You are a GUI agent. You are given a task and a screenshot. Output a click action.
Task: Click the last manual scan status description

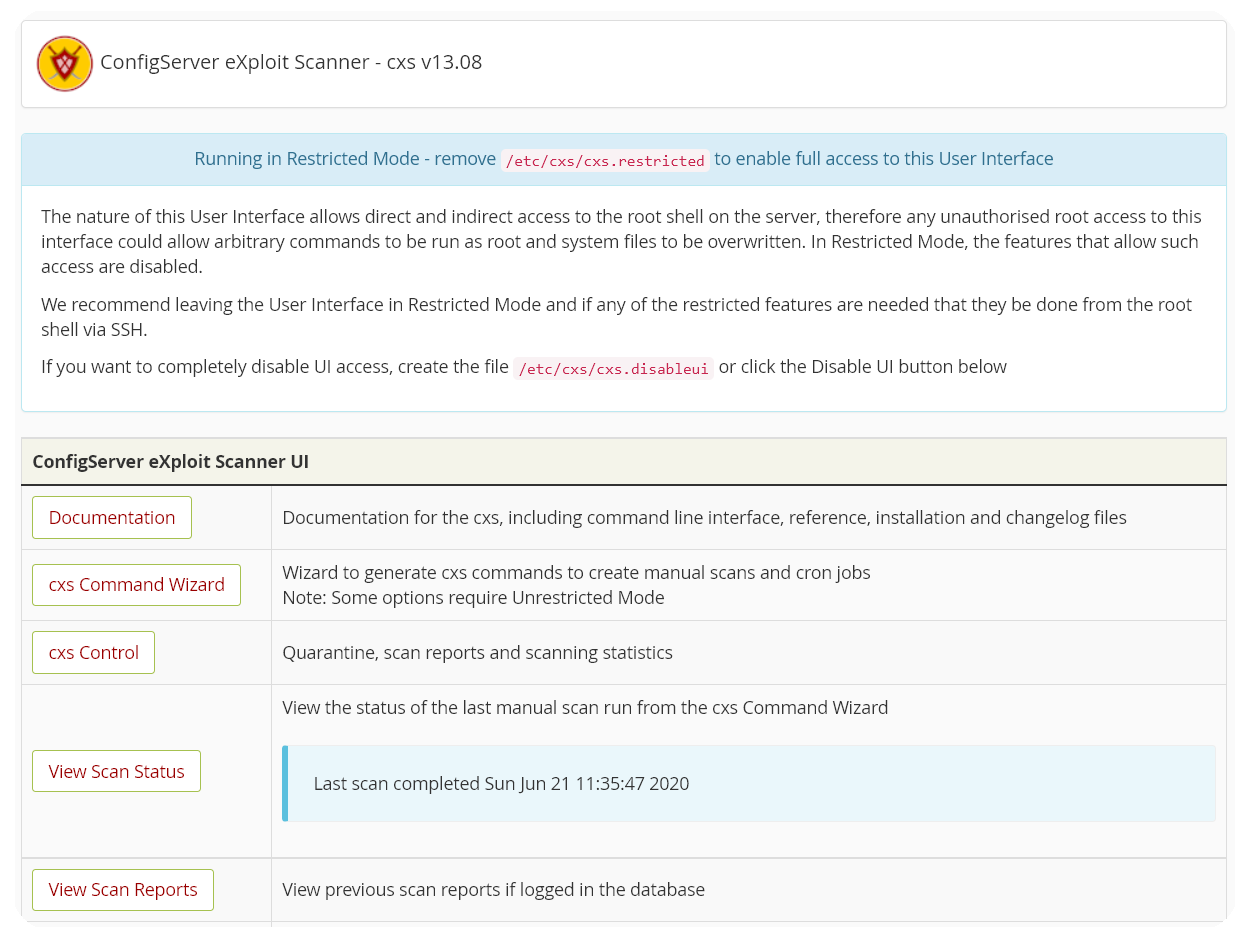(x=585, y=707)
